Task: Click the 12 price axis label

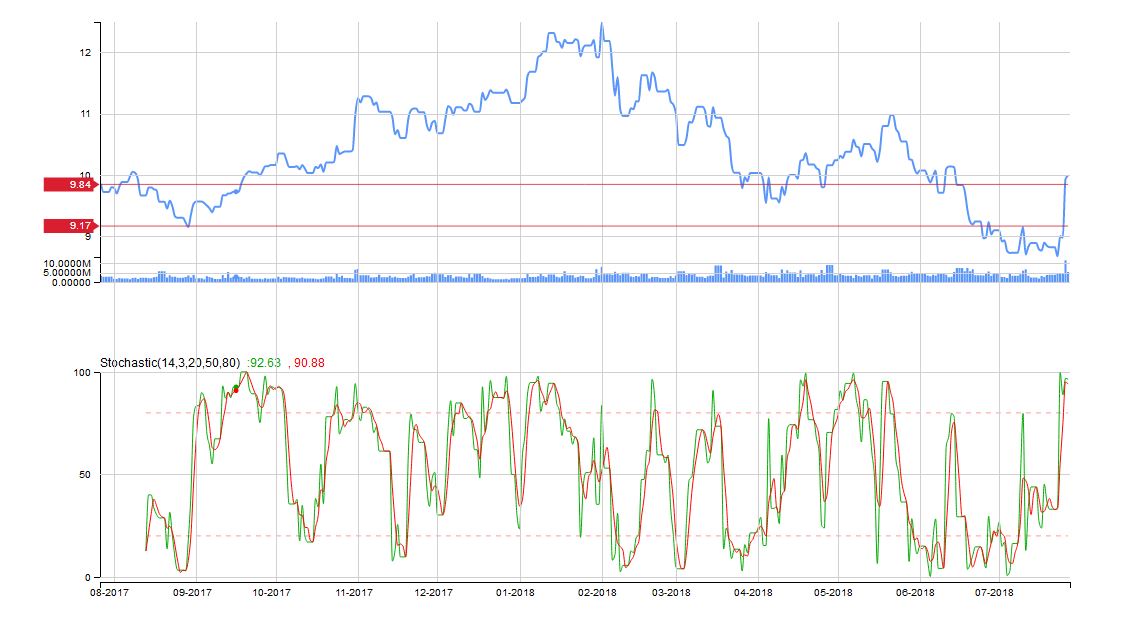Action: (x=85, y=52)
